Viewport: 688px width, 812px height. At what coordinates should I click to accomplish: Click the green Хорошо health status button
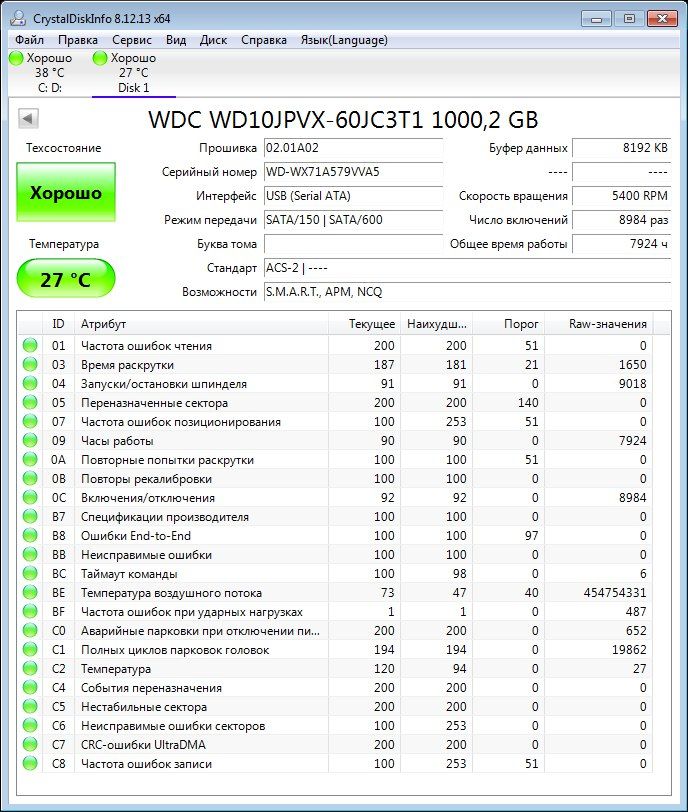click(x=66, y=193)
